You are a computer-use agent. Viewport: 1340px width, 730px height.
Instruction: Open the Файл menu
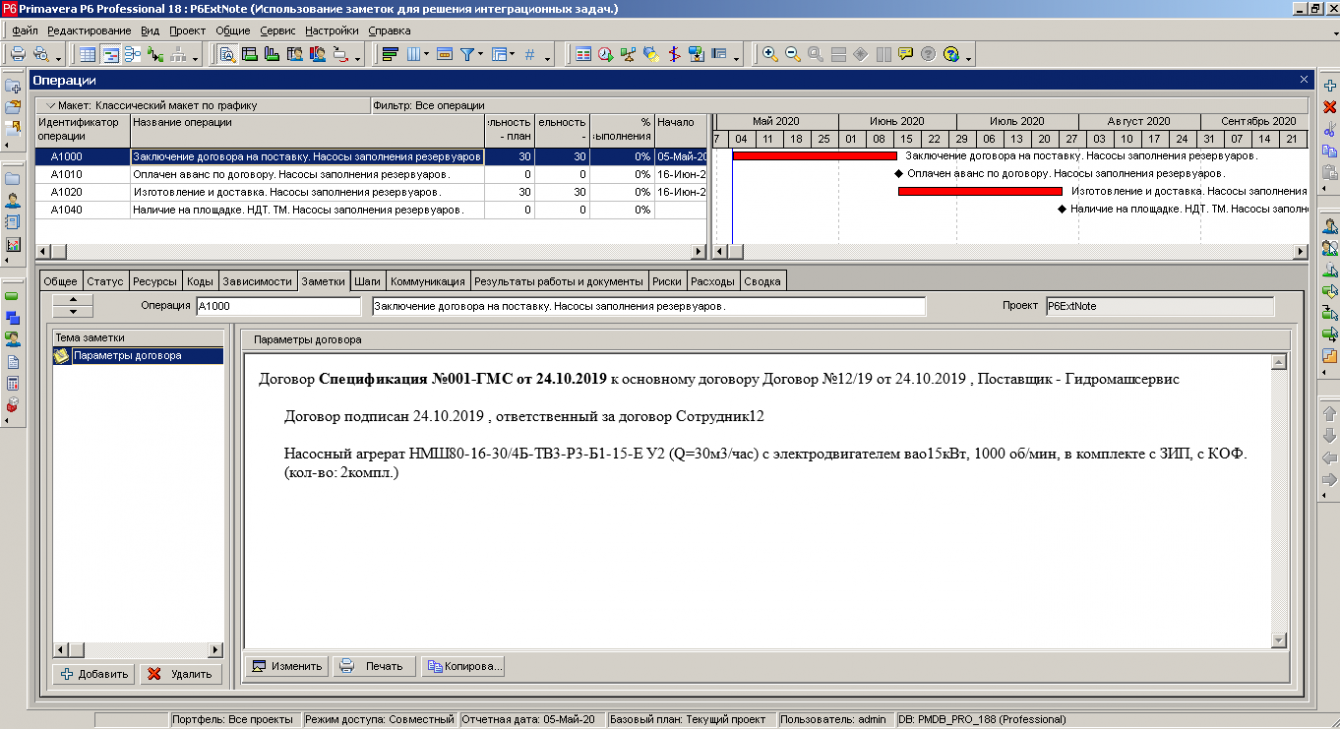pyautogui.click(x=25, y=31)
